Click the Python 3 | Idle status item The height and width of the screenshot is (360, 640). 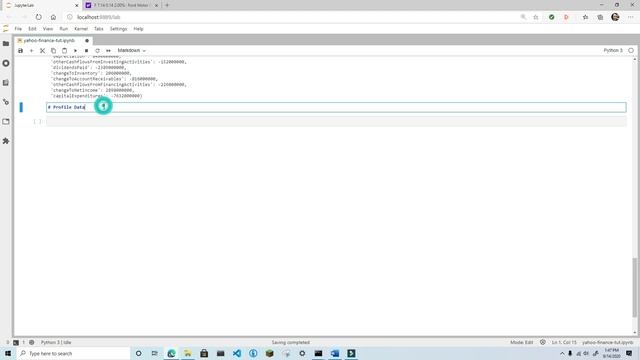56,342
